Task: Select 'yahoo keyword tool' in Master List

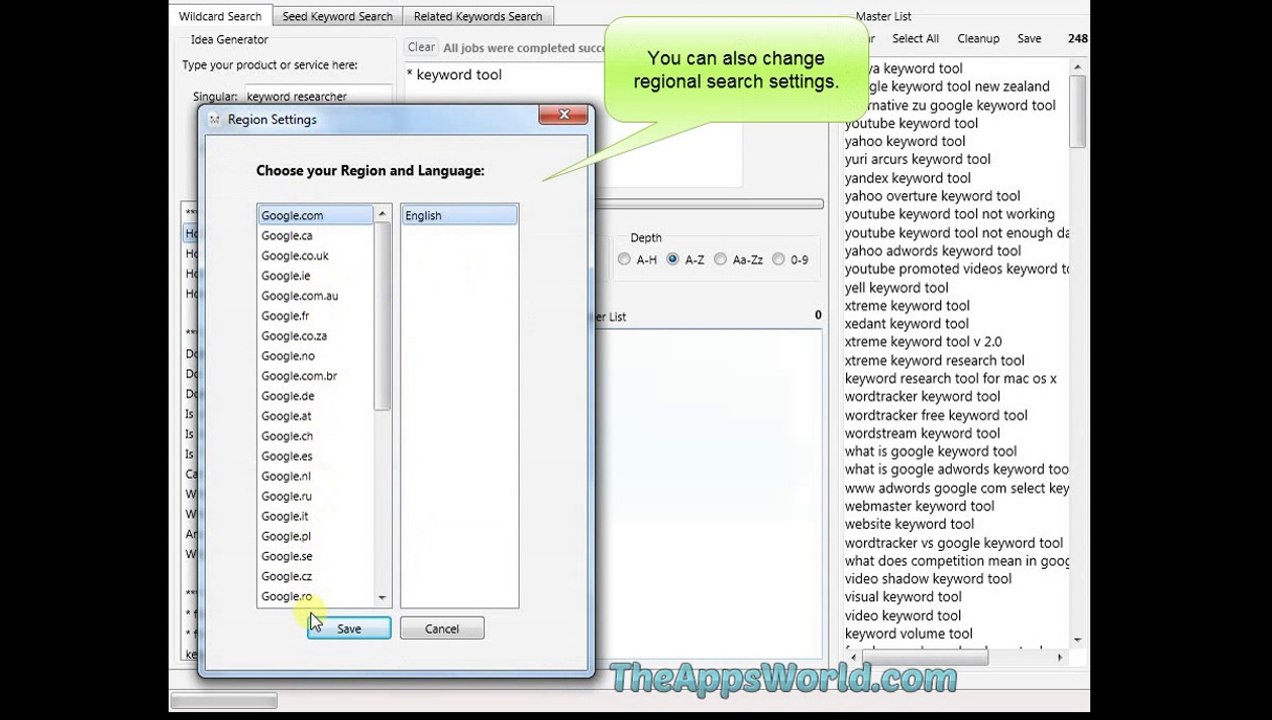Action: 905,141
